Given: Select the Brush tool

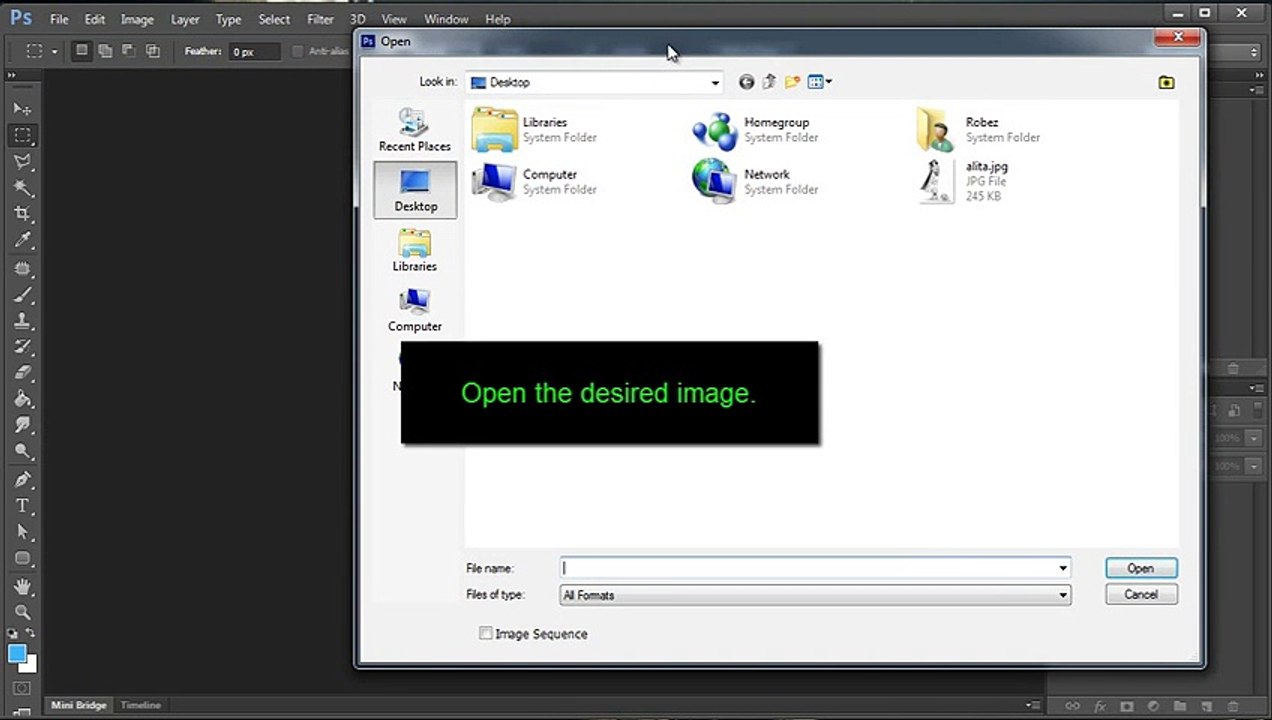Looking at the screenshot, I should tap(22, 295).
